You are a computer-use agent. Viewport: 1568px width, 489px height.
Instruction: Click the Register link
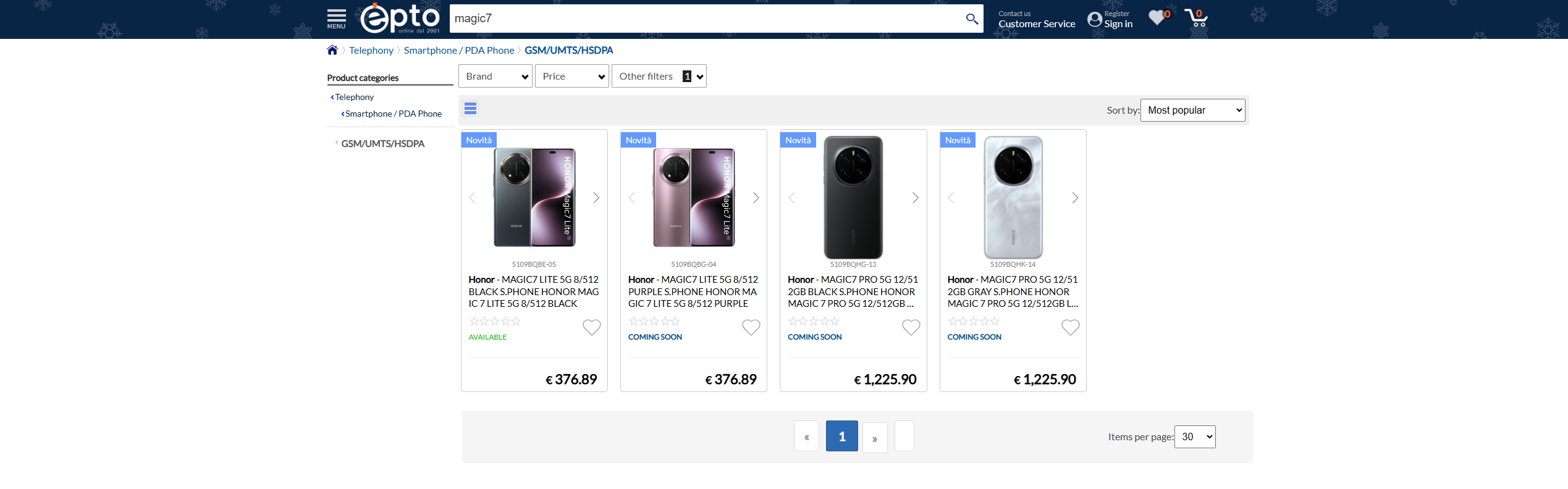(1117, 14)
